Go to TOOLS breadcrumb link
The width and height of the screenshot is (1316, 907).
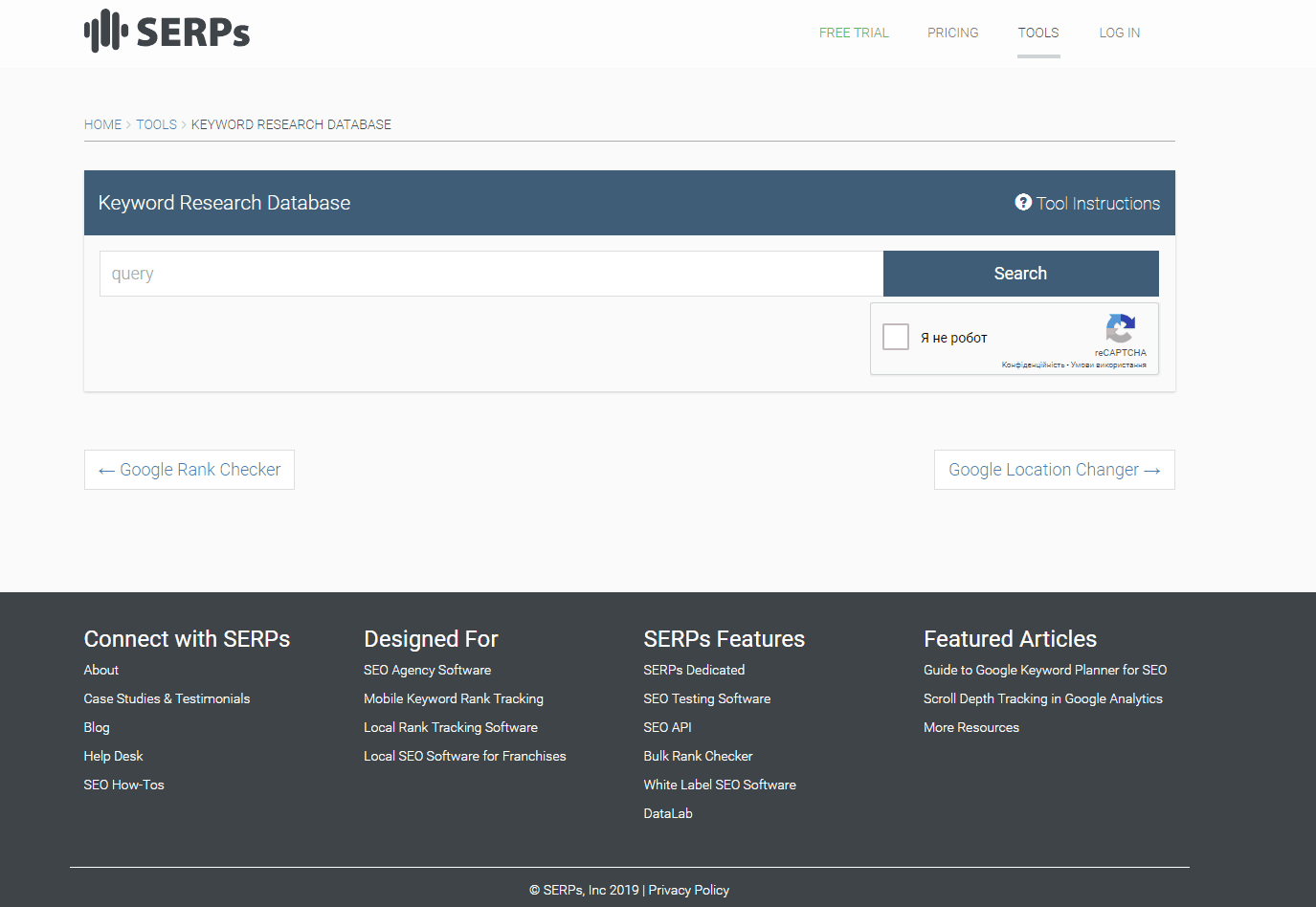click(156, 124)
